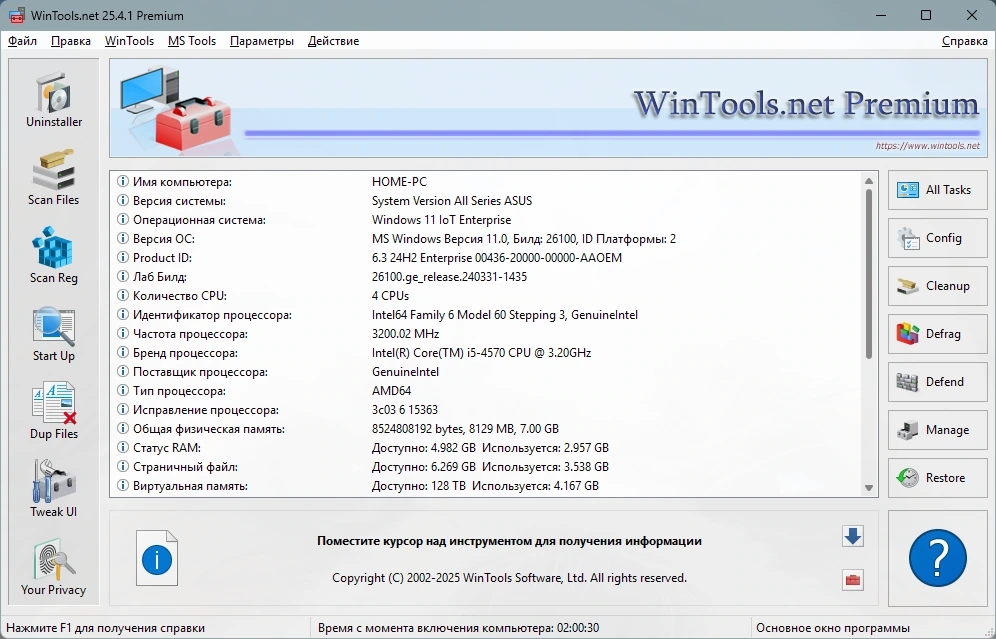The width and height of the screenshot is (996, 639).
Task: Click the info icon beside Исправление процессора
Action: pos(123,410)
